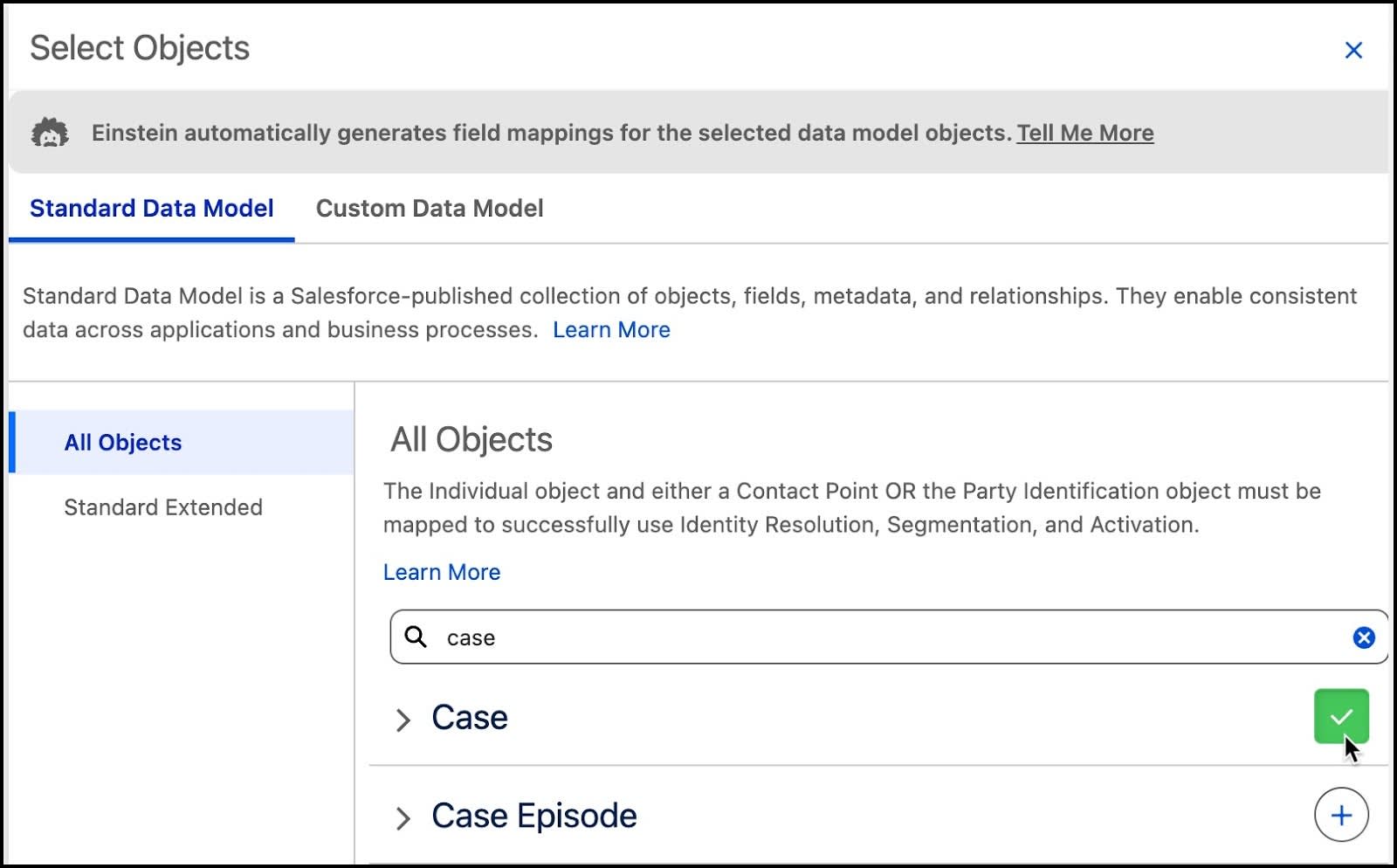Open the Tell Me More link
1397x868 pixels.
[1085, 133]
